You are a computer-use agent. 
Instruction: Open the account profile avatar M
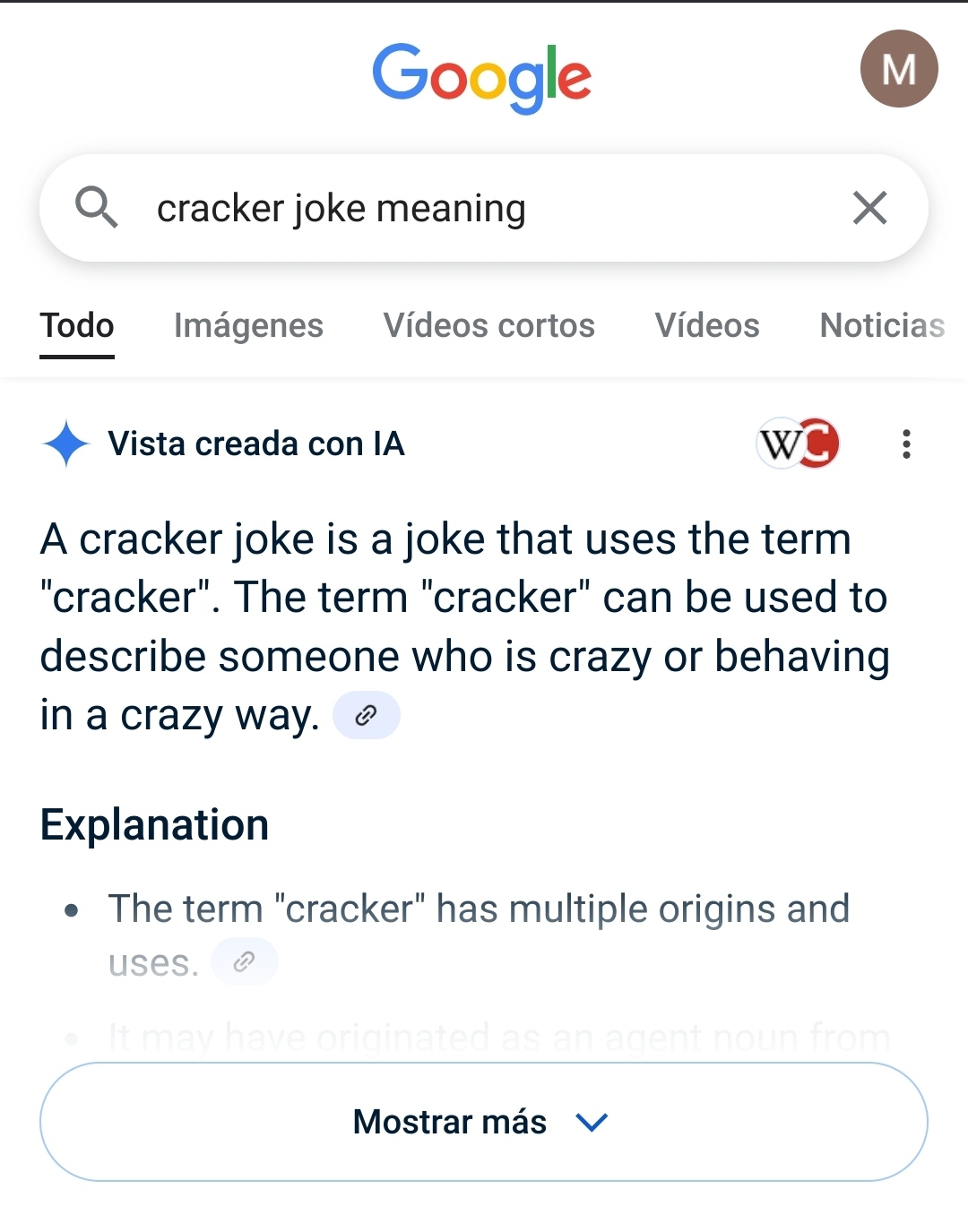[x=898, y=69]
